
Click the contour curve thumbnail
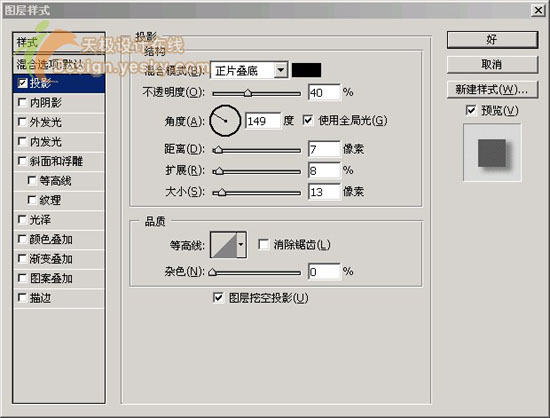pos(224,245)
